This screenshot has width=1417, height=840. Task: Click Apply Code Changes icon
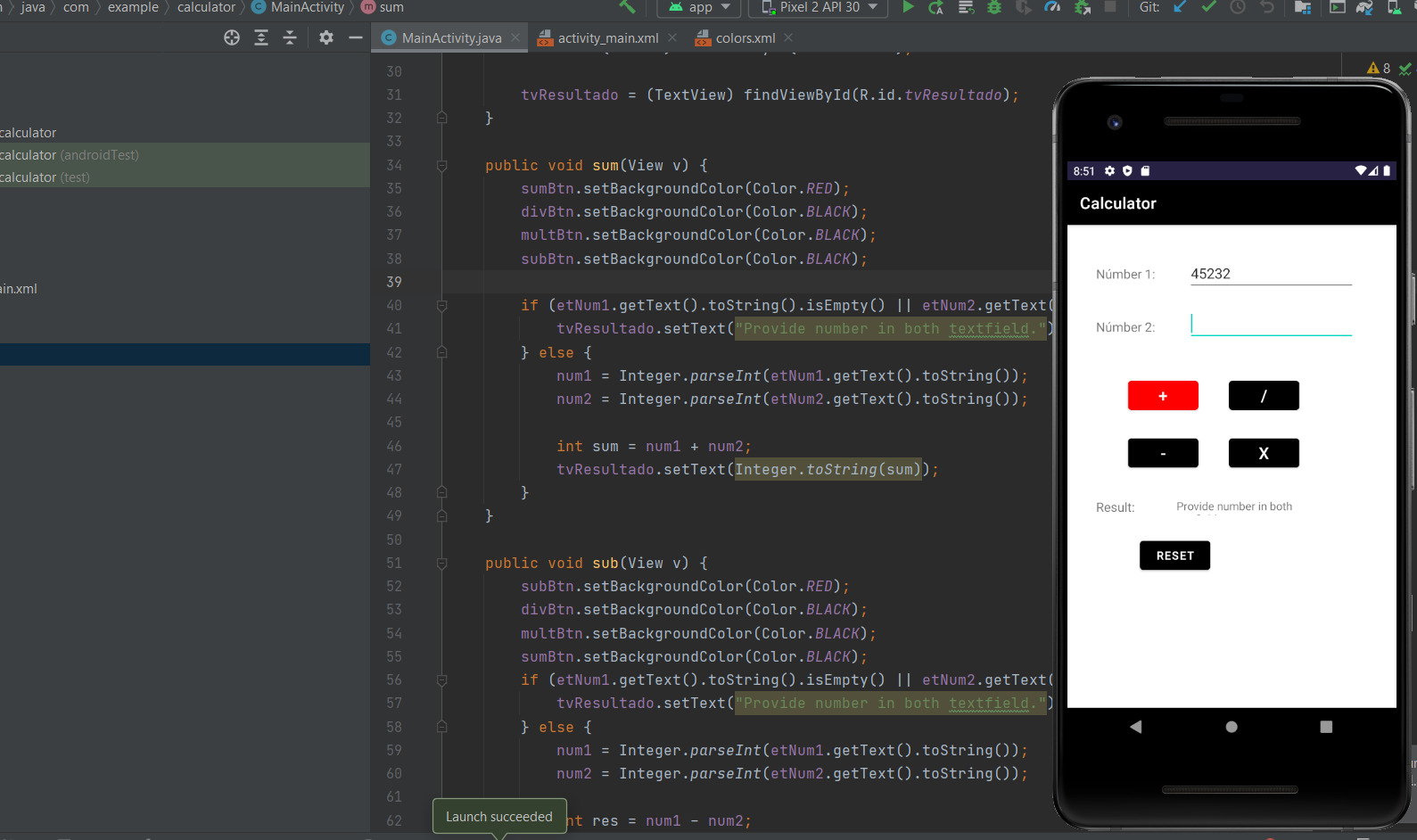point(966,7)
